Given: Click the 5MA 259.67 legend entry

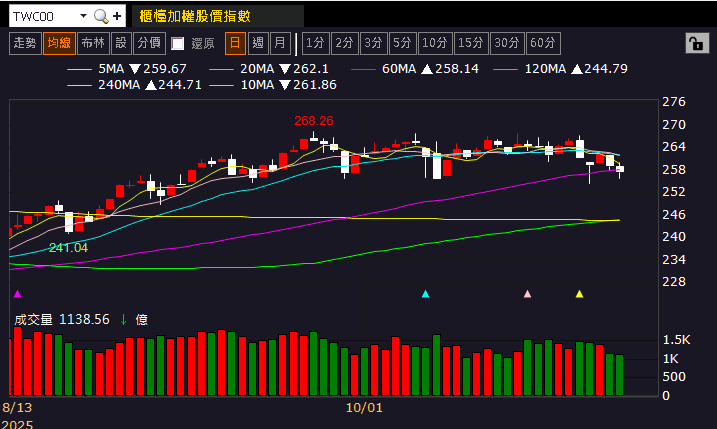Looking at the screenshot, I should (x=127, y=69).
